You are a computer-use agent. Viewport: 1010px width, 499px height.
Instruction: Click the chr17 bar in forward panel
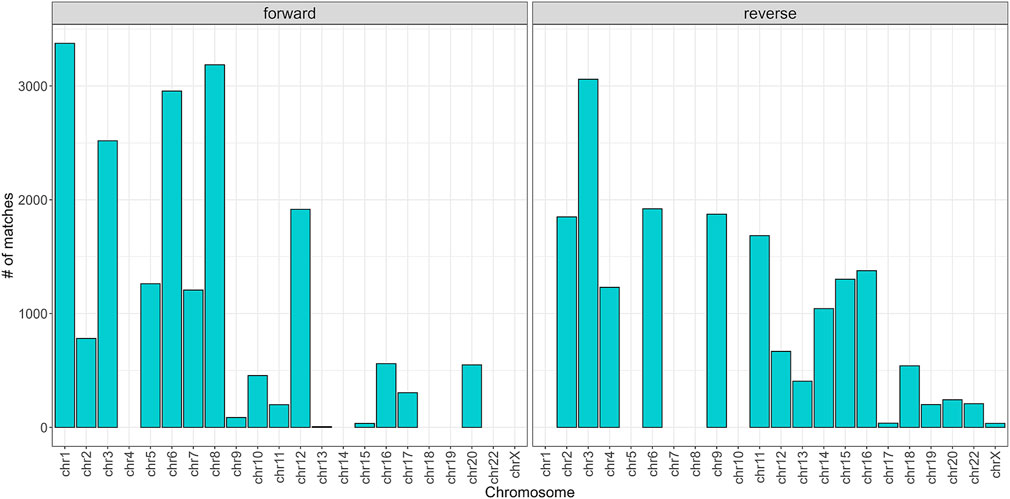[408, 410]
